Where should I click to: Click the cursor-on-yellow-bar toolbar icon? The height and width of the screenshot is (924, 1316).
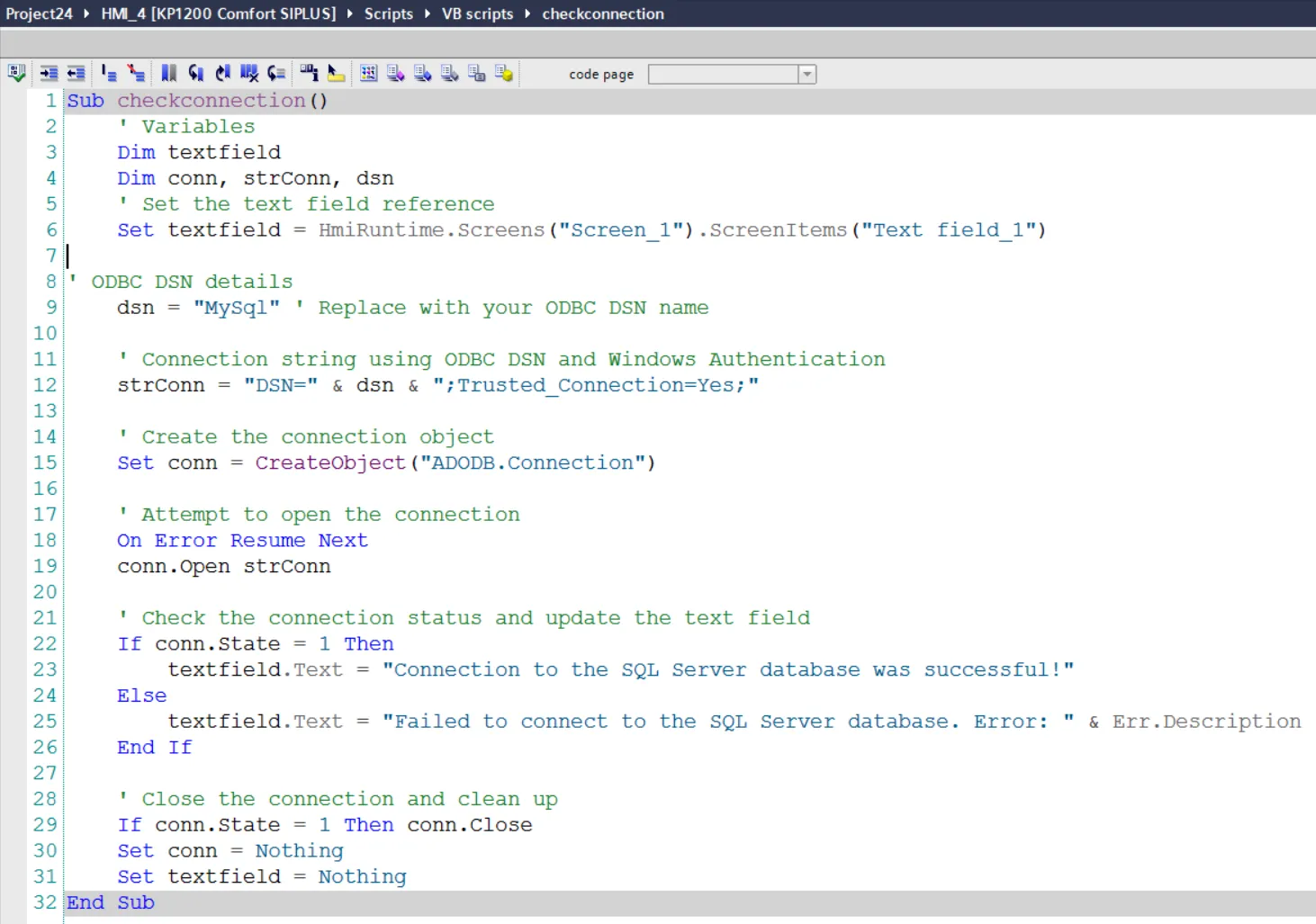tap(336, 74)
